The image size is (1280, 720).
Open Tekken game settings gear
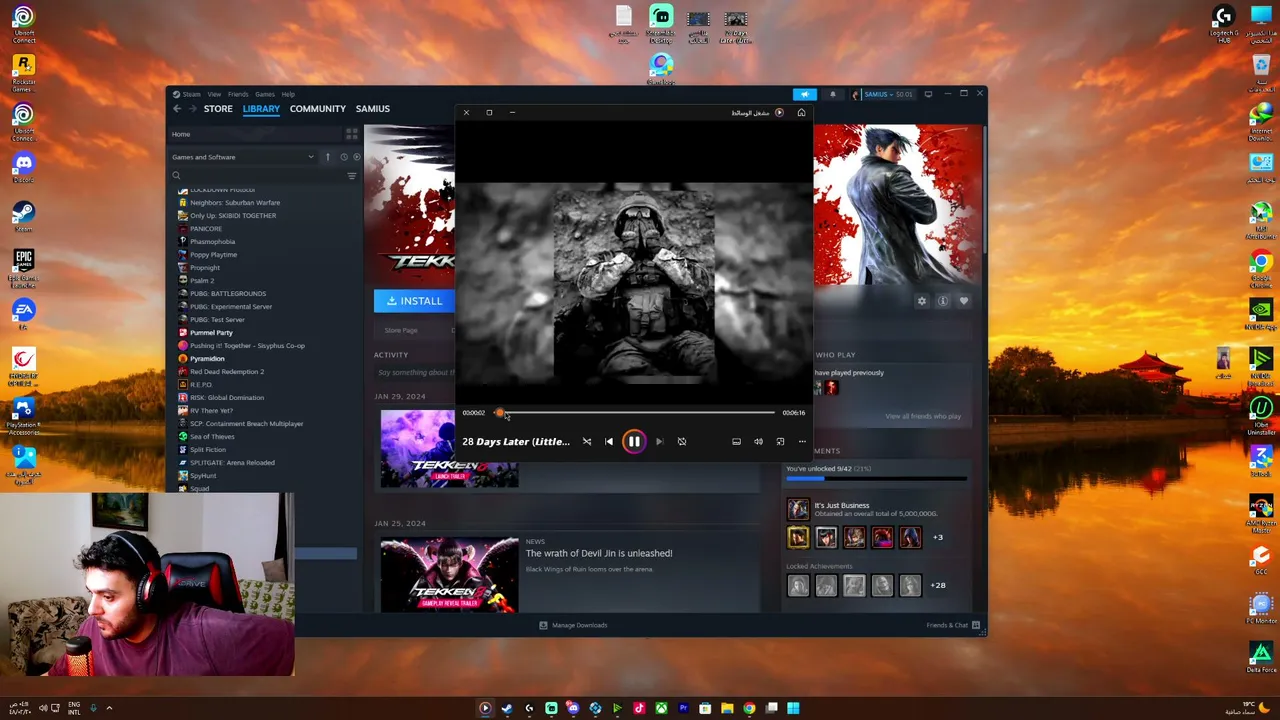(922, 301)
